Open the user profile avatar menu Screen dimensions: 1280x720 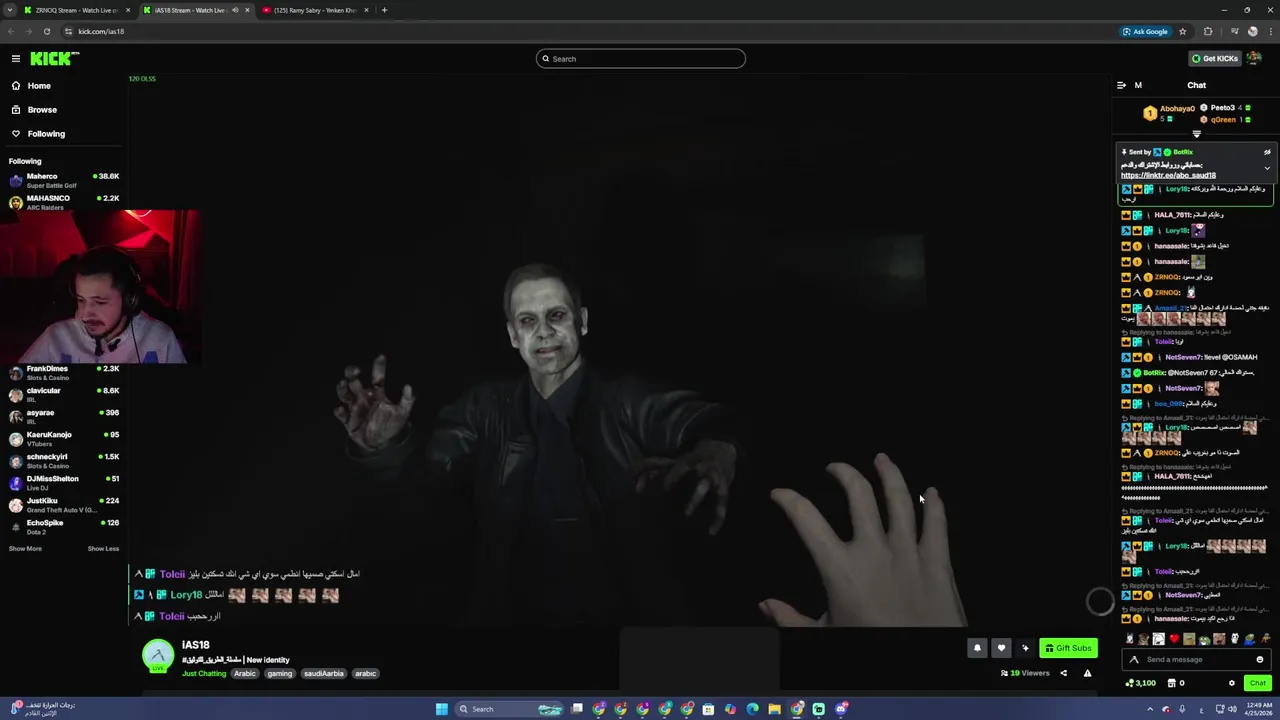(x=1254, y=58)
